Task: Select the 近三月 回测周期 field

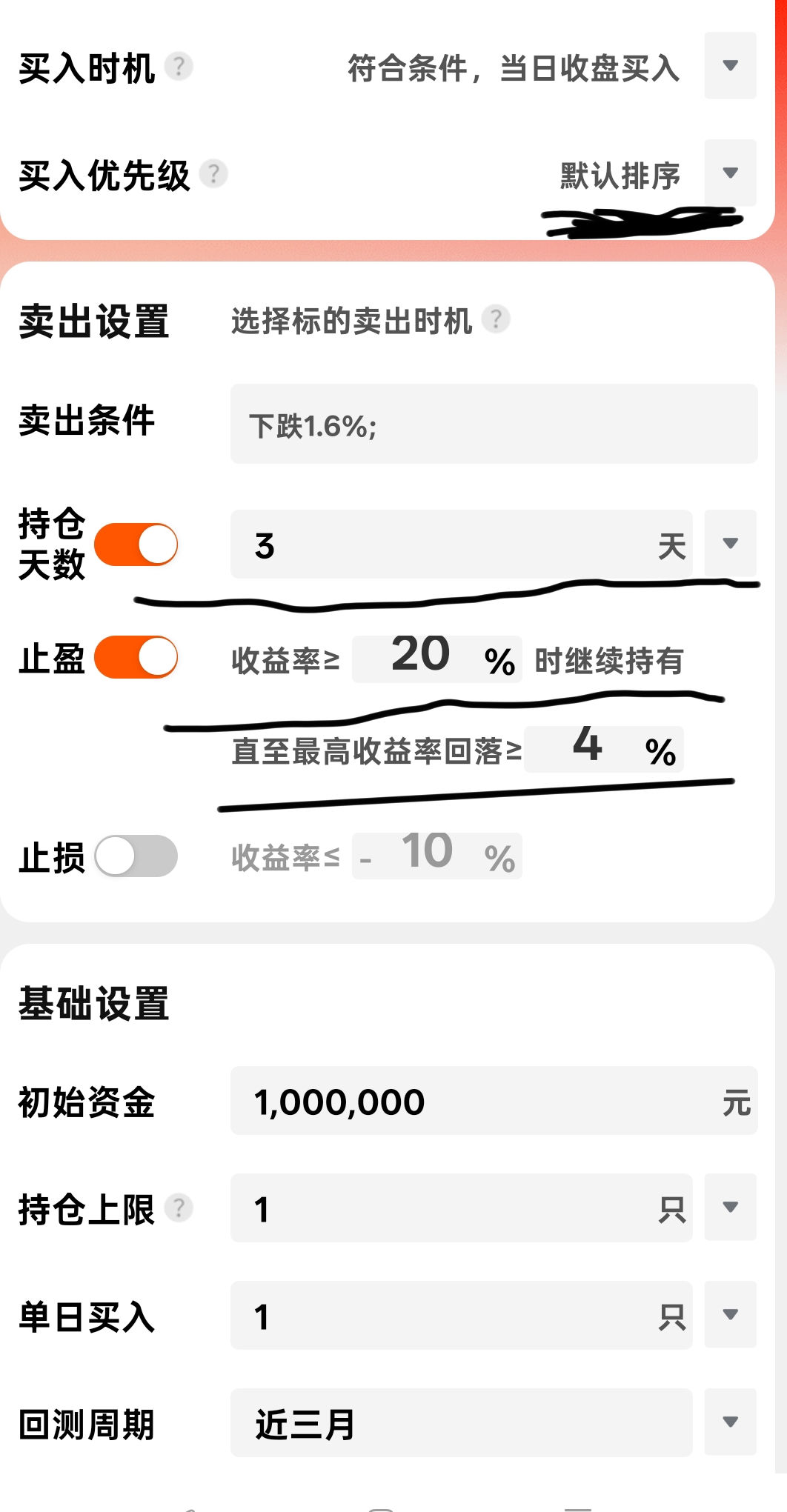Action: [x=461, y=1423]
